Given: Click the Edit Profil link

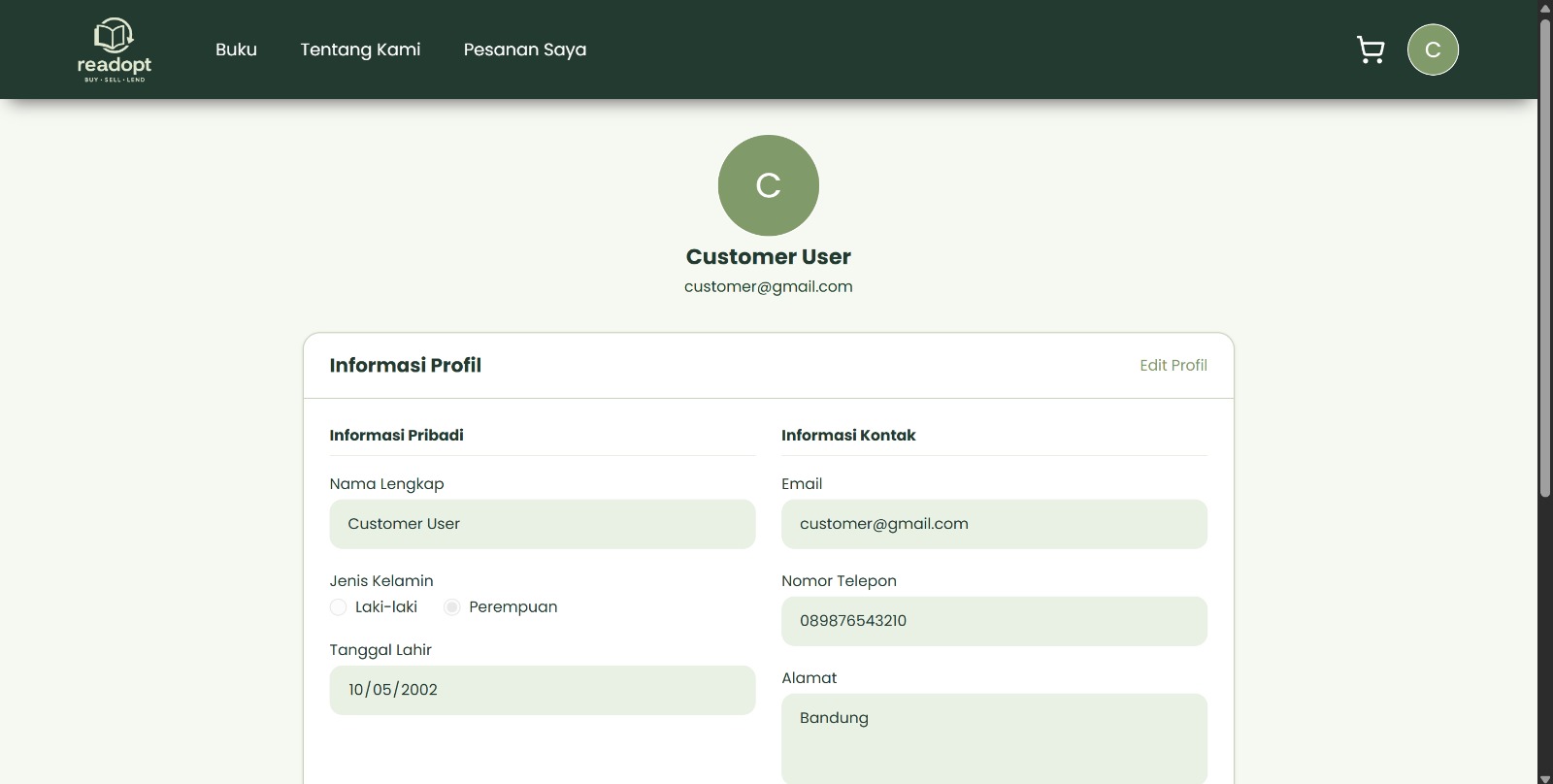Looking at the screenshot, I should (1173, 365).
